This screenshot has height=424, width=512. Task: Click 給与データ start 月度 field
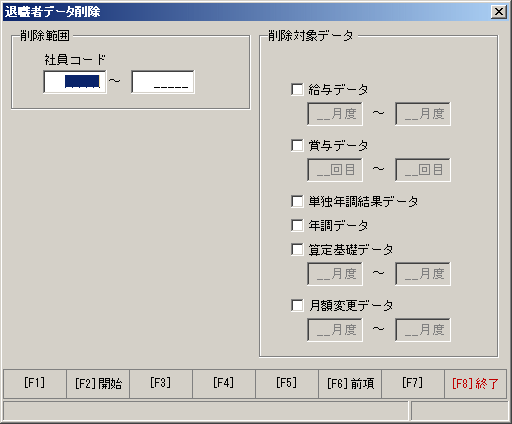point(335,114)
